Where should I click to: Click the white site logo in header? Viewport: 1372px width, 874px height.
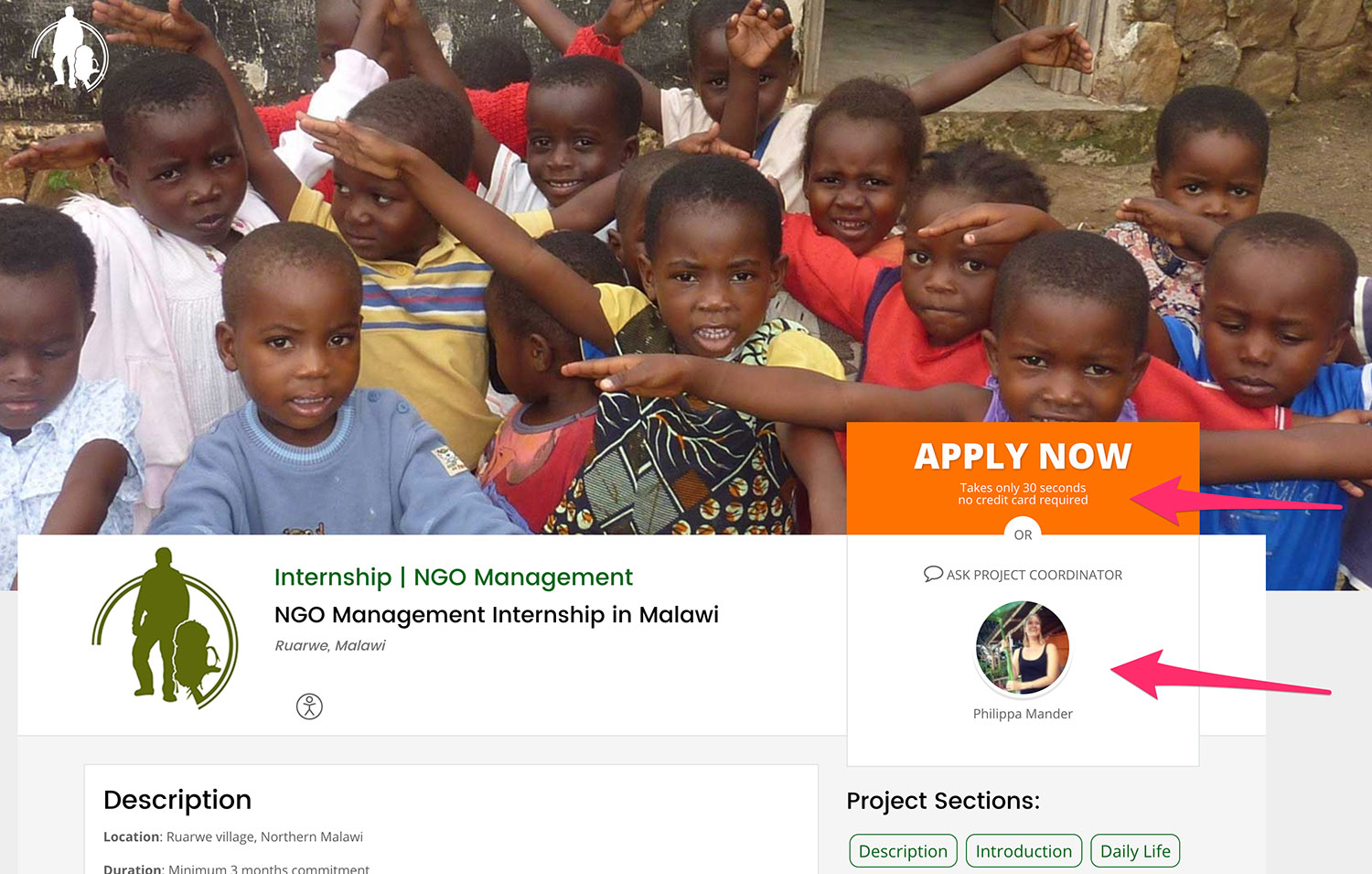70,51
